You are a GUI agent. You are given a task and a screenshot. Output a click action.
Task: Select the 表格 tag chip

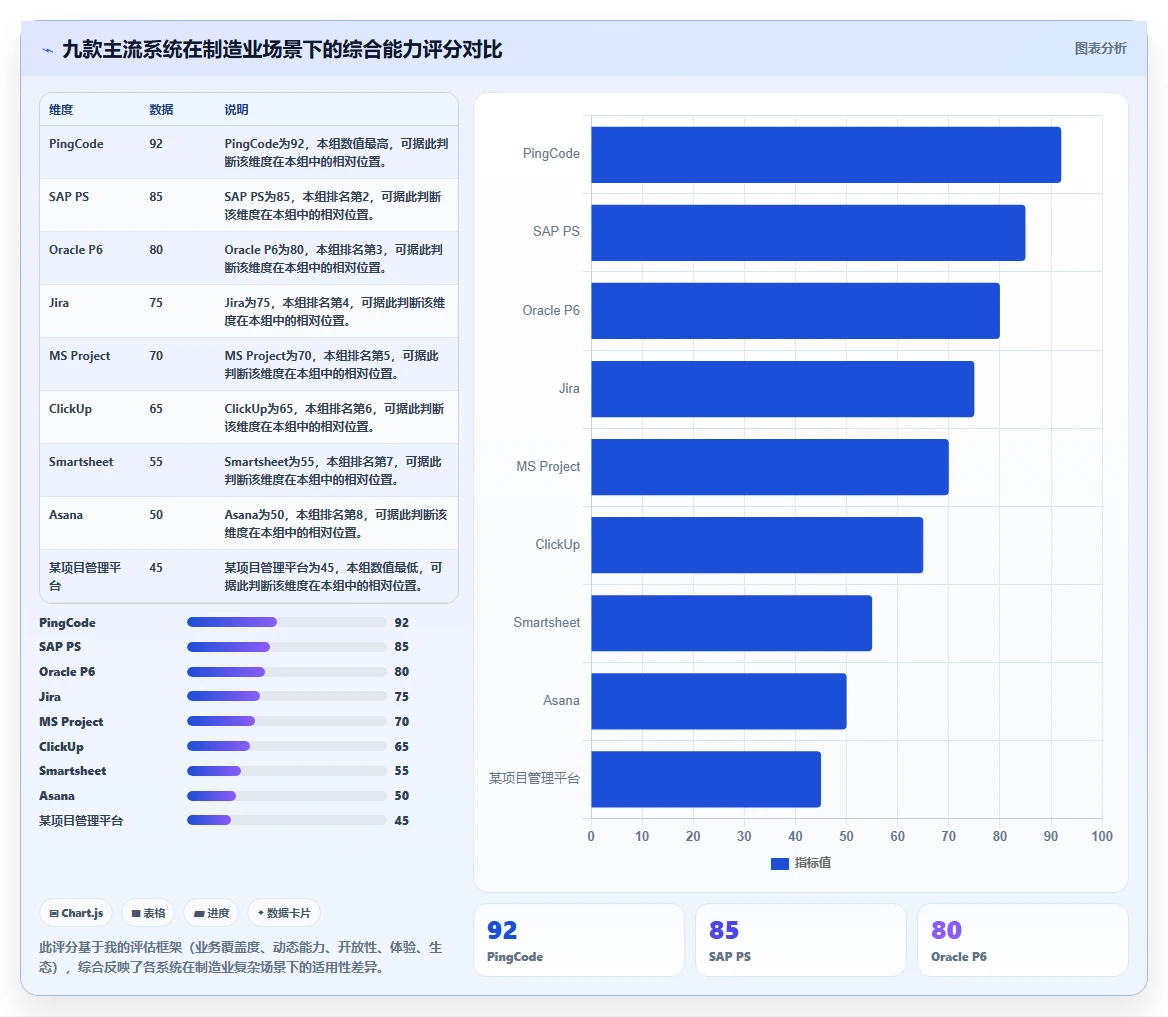tap(148, 913)
